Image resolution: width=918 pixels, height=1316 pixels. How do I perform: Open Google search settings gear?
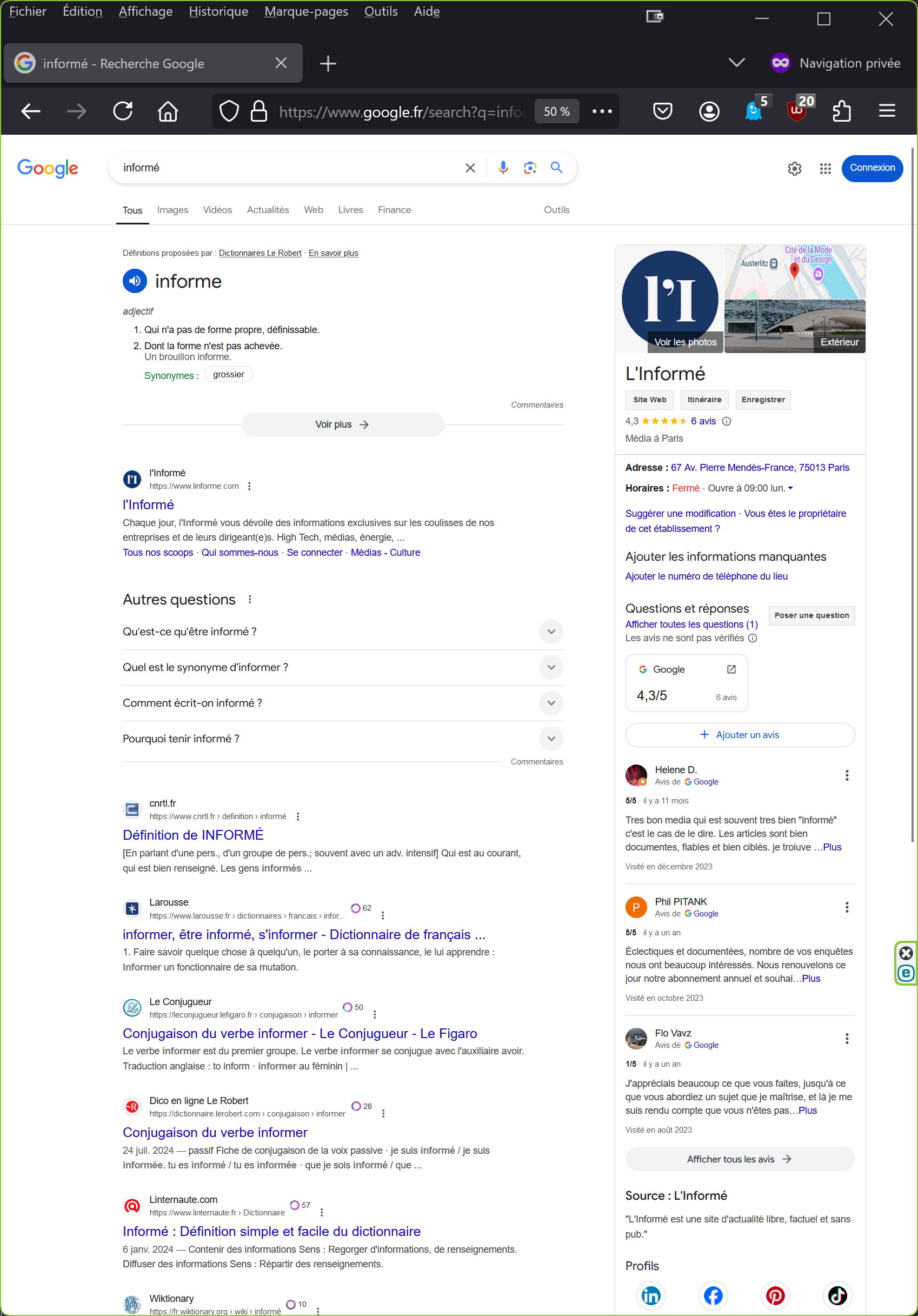[x=794, y=169]
